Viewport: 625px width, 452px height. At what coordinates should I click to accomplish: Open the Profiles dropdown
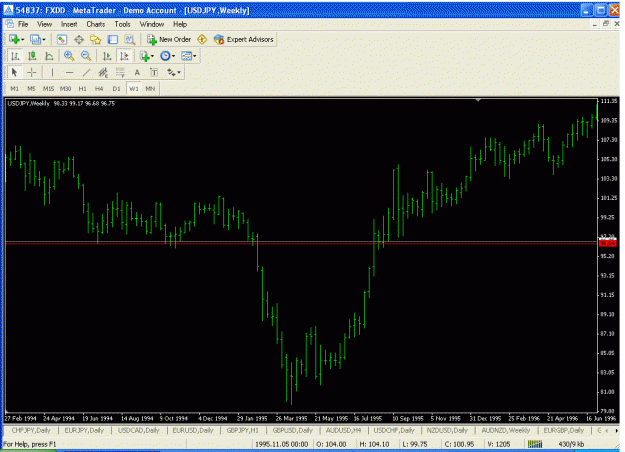(x=38, y=39)
